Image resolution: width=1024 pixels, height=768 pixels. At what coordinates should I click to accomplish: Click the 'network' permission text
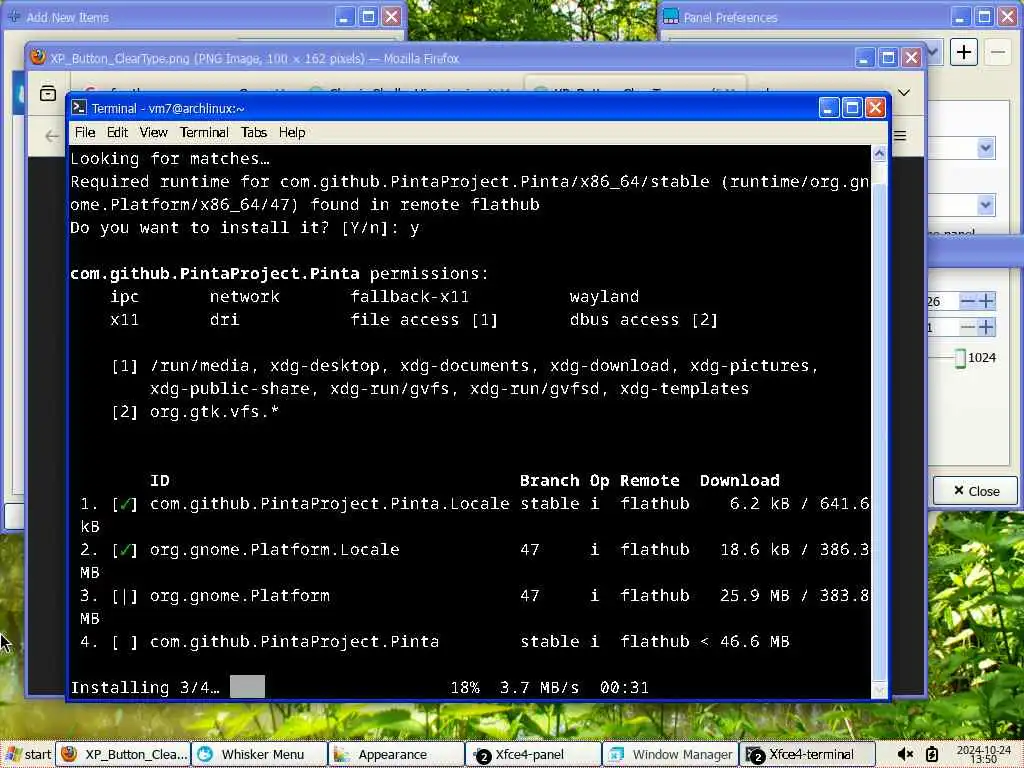tap(244, 296)
